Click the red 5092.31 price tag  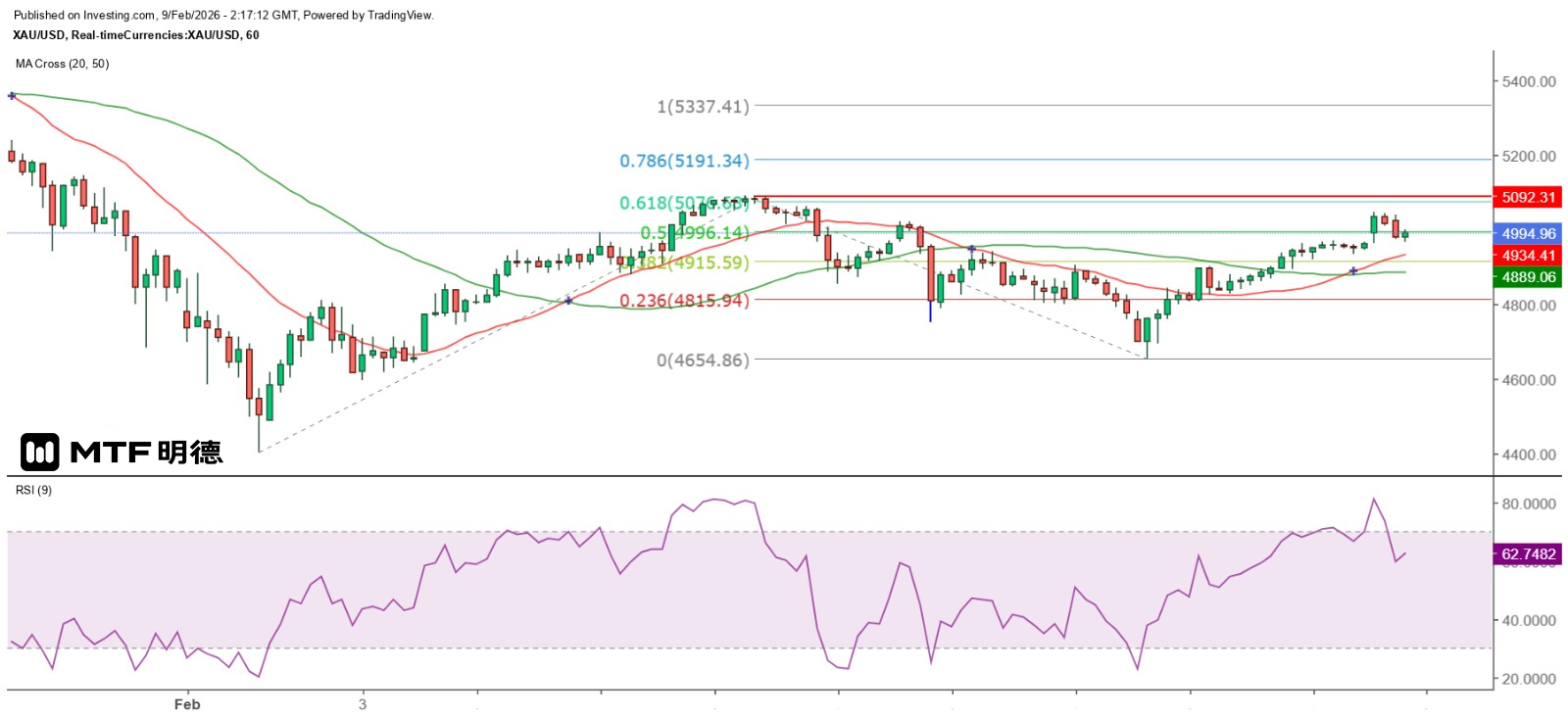[x=1528, y=197]
